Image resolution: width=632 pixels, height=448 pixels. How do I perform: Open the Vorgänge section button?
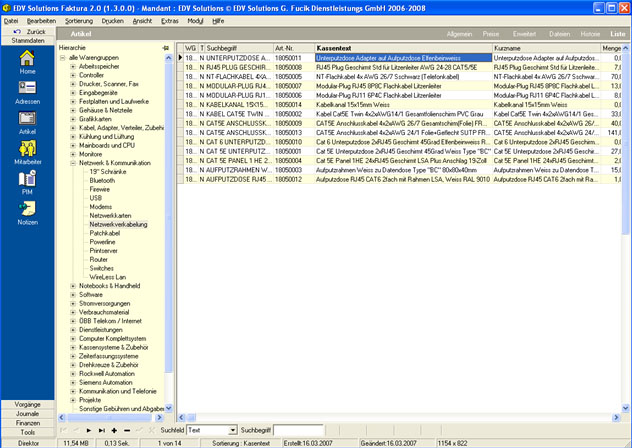[27, 403]
